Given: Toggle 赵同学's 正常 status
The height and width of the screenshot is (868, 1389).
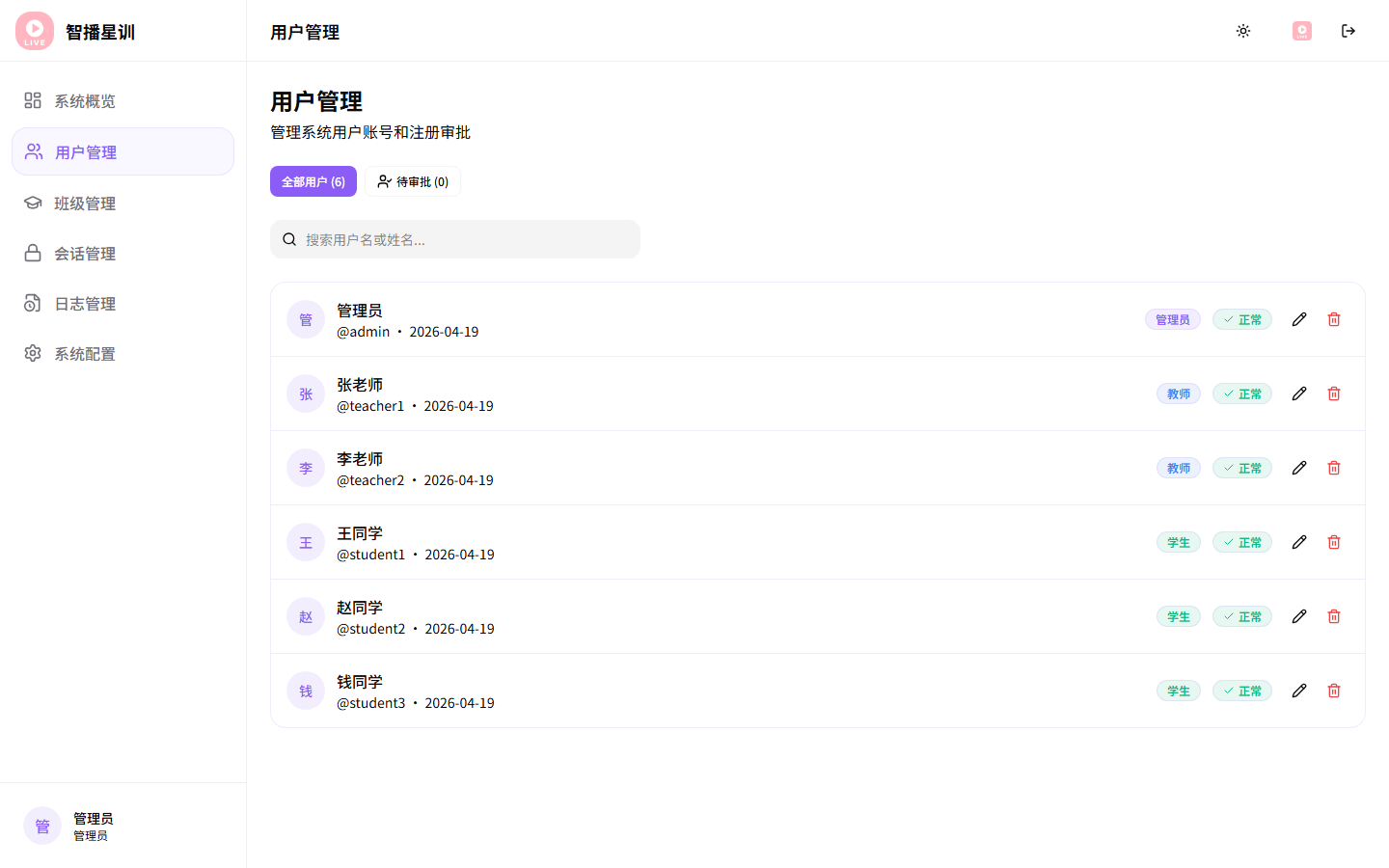Looking at the screenshot, I should point(1241,616).
